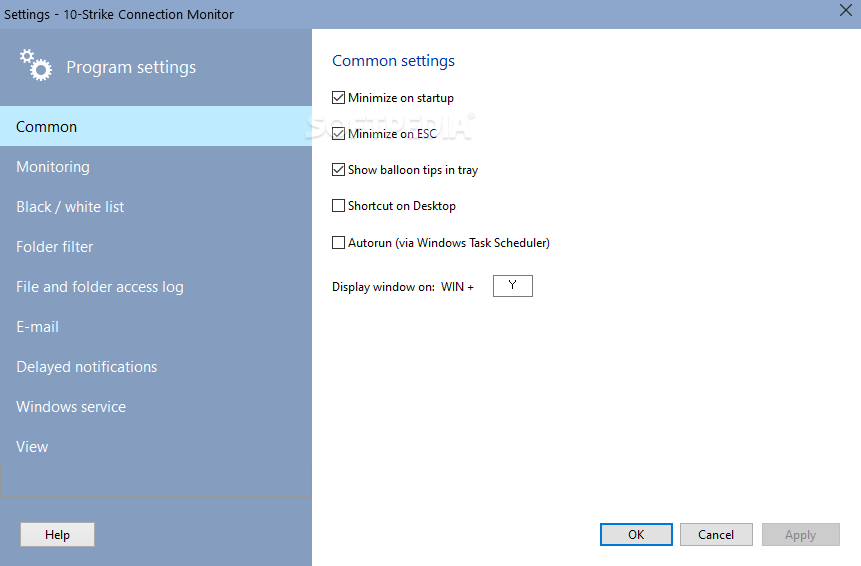The image size is (861, 566).
Task: Go to File and folder access log
Action: click(x=156, y=287)
